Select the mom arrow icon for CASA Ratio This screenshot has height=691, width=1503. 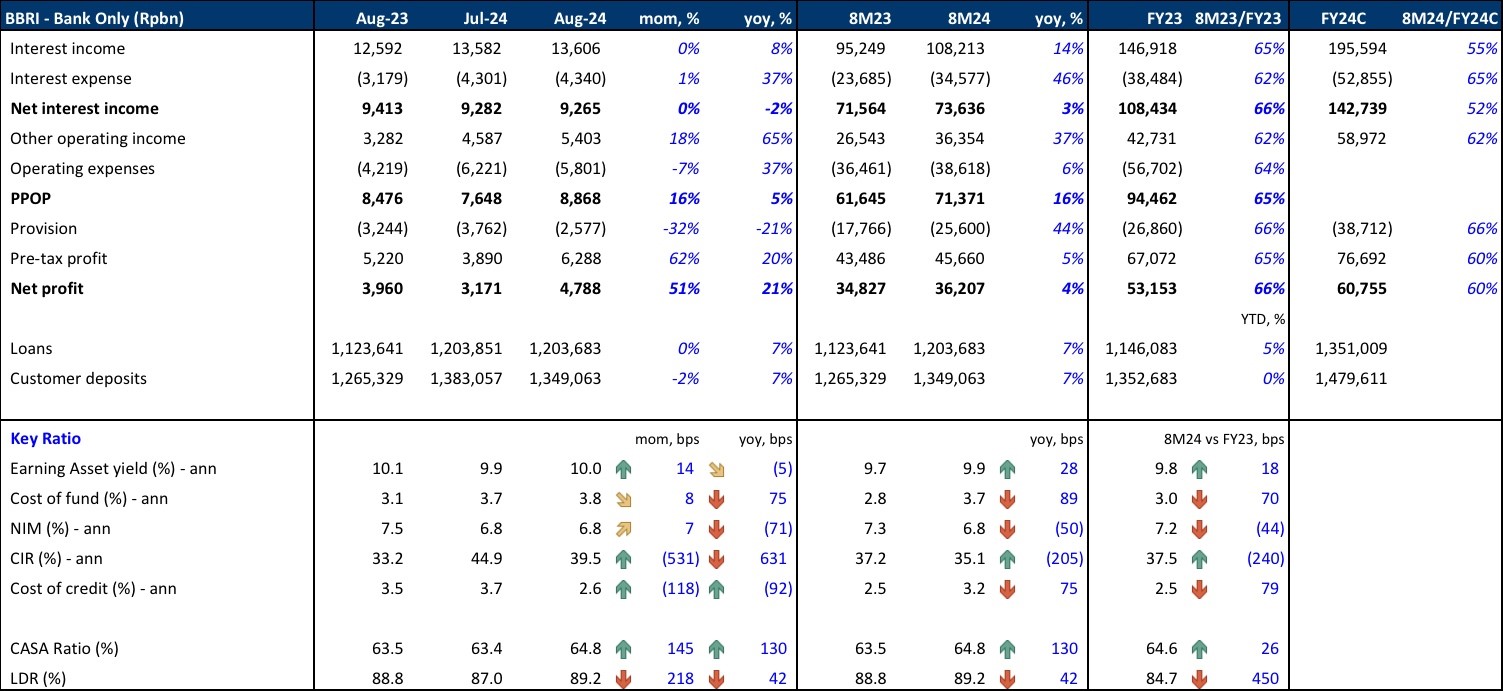click(x=624, y=648)
